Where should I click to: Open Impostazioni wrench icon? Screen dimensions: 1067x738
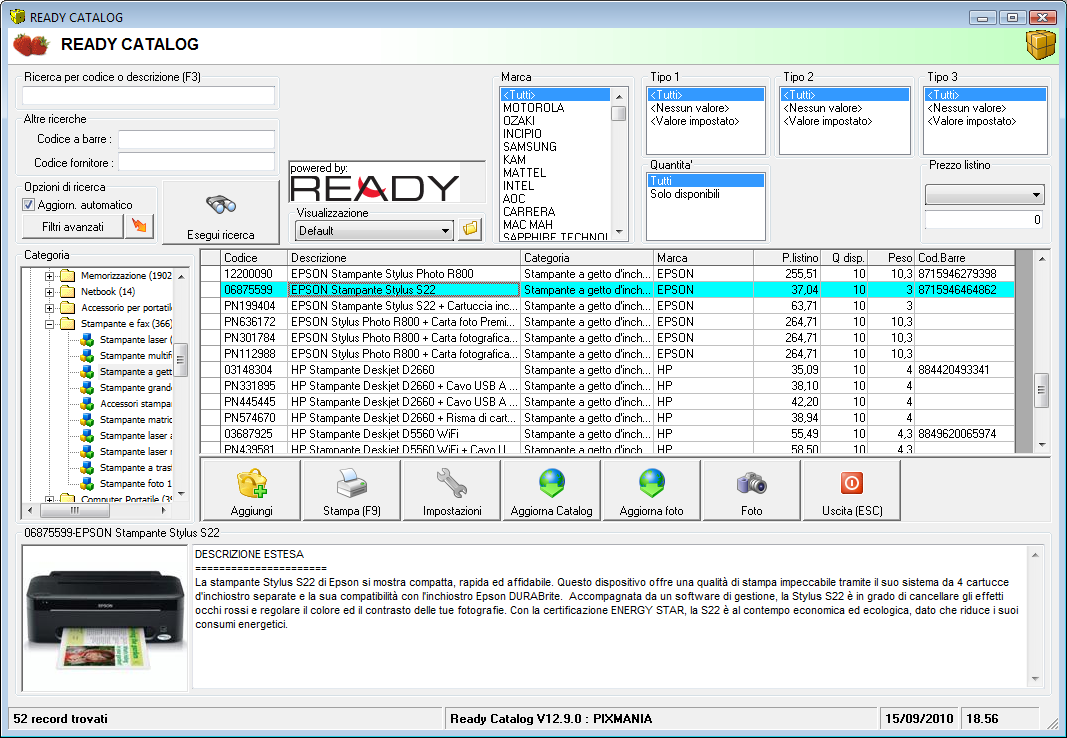tap(452, 483)
